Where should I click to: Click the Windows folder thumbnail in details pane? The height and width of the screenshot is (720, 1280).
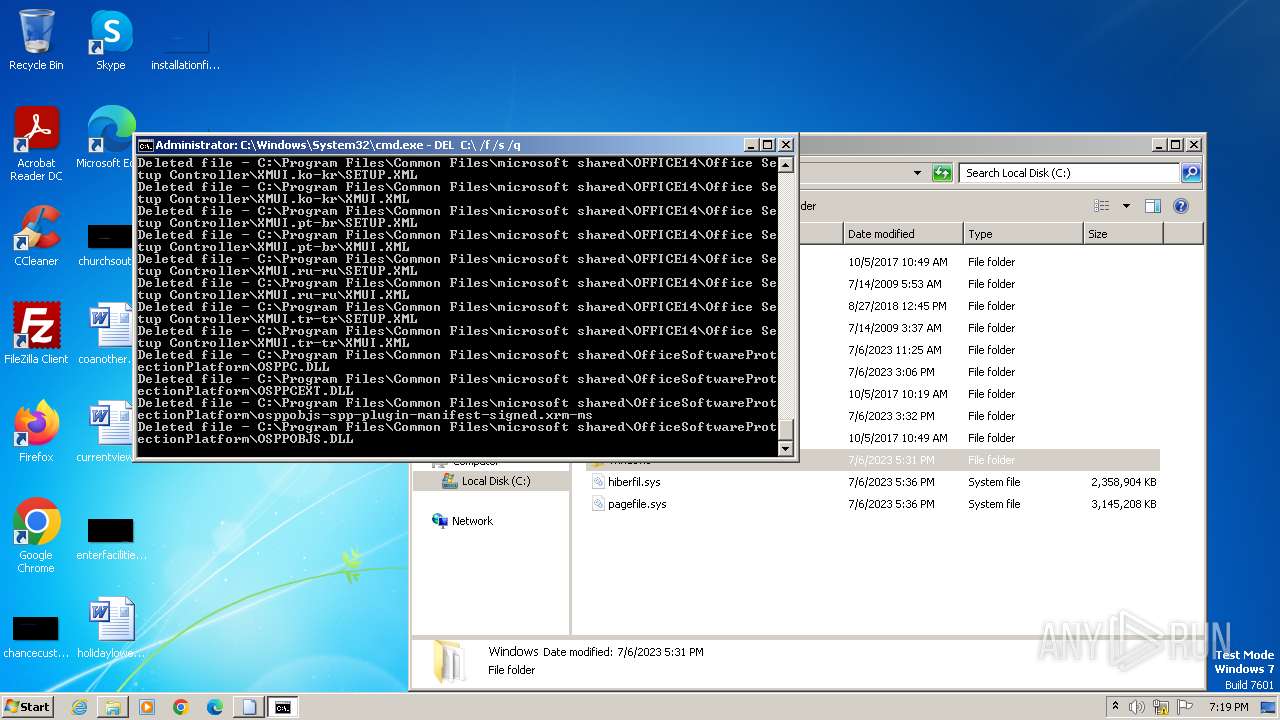pos(449,661)
